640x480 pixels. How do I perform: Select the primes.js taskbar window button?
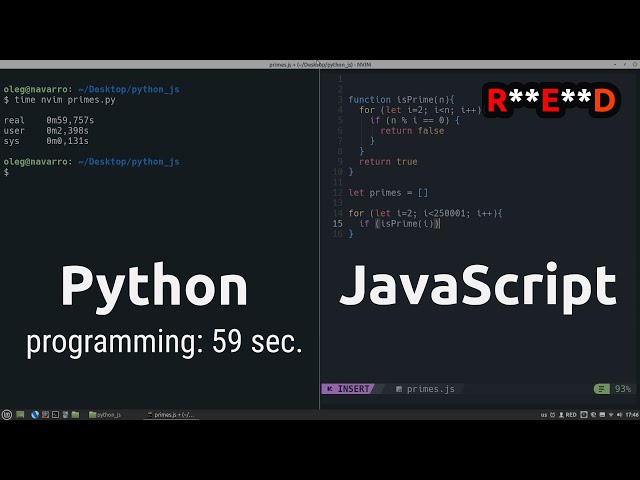tap(171, 415)
